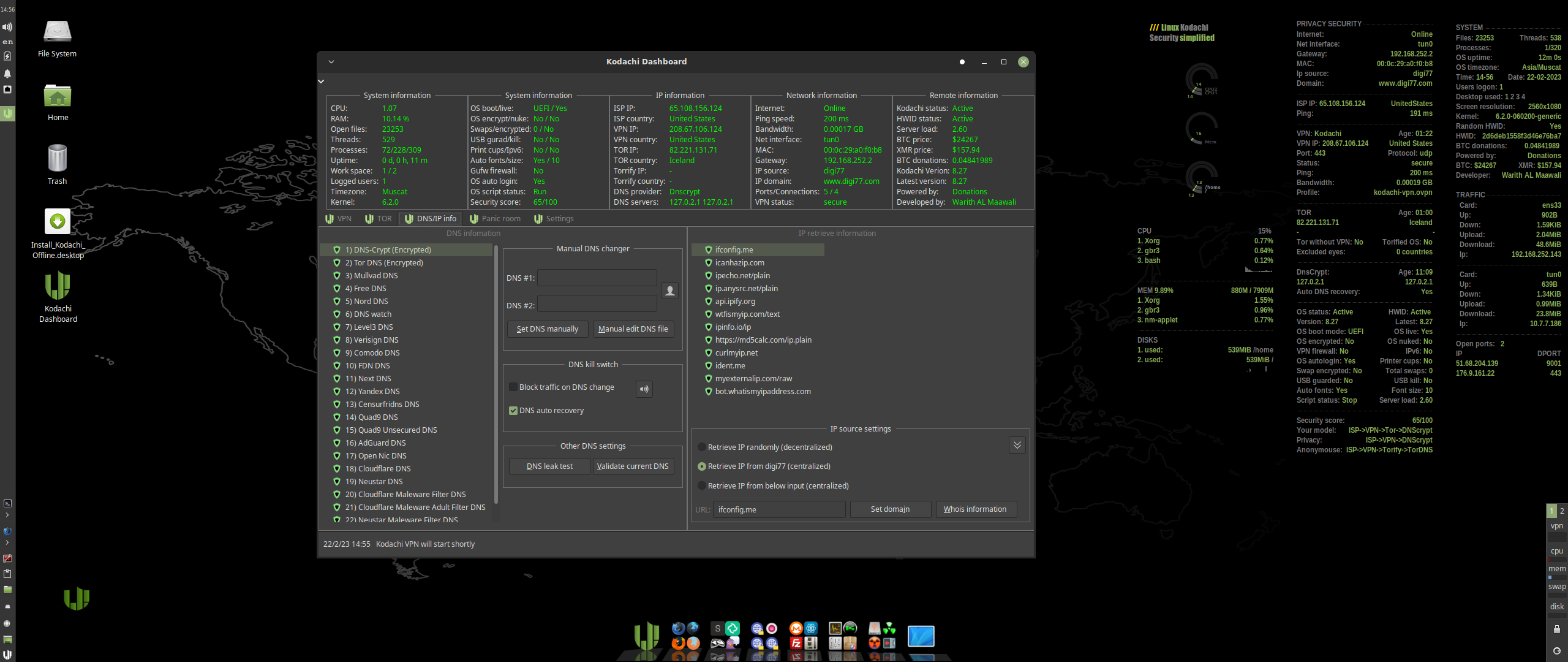This screenshot has width=1568, height=662.
Task: Switch to the VPN tab
Action: [x=338, y=219]
